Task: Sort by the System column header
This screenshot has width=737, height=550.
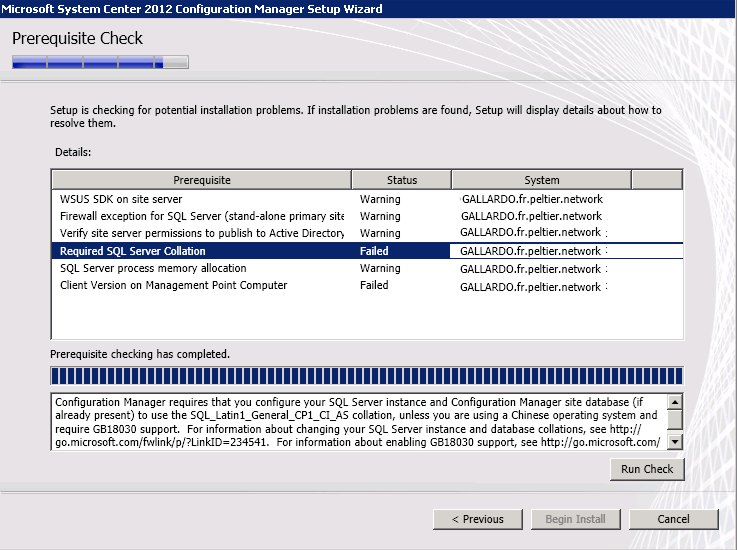Action: pyautogui.click(x=541, y=180)
